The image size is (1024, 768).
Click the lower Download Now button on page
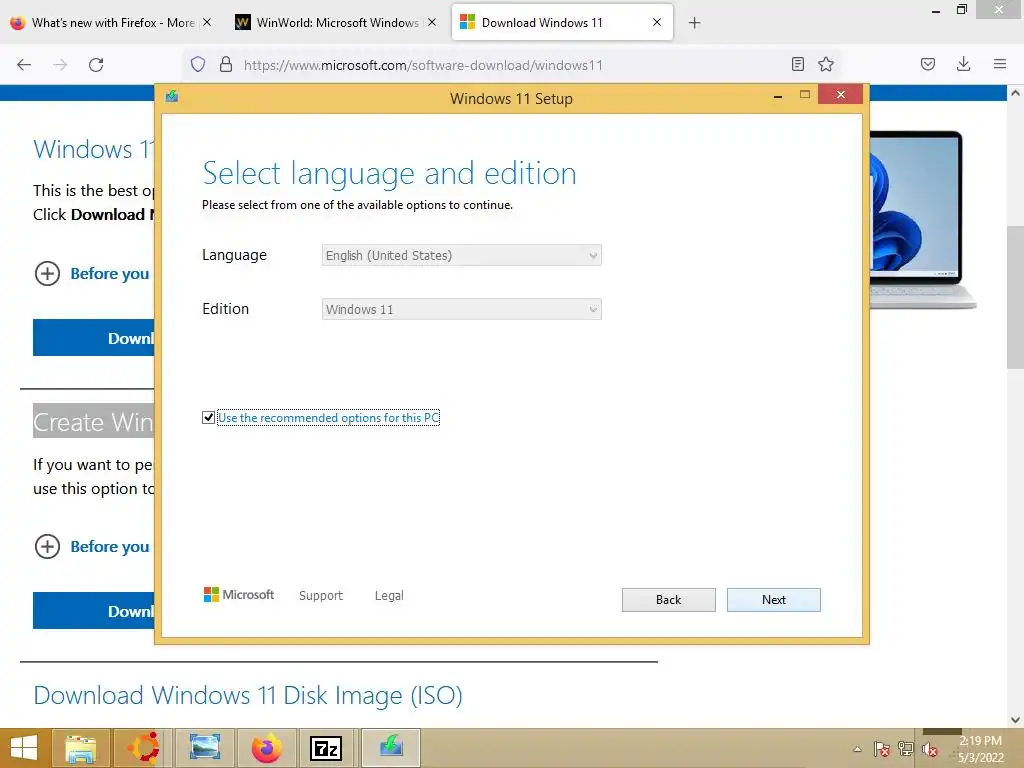93,611
